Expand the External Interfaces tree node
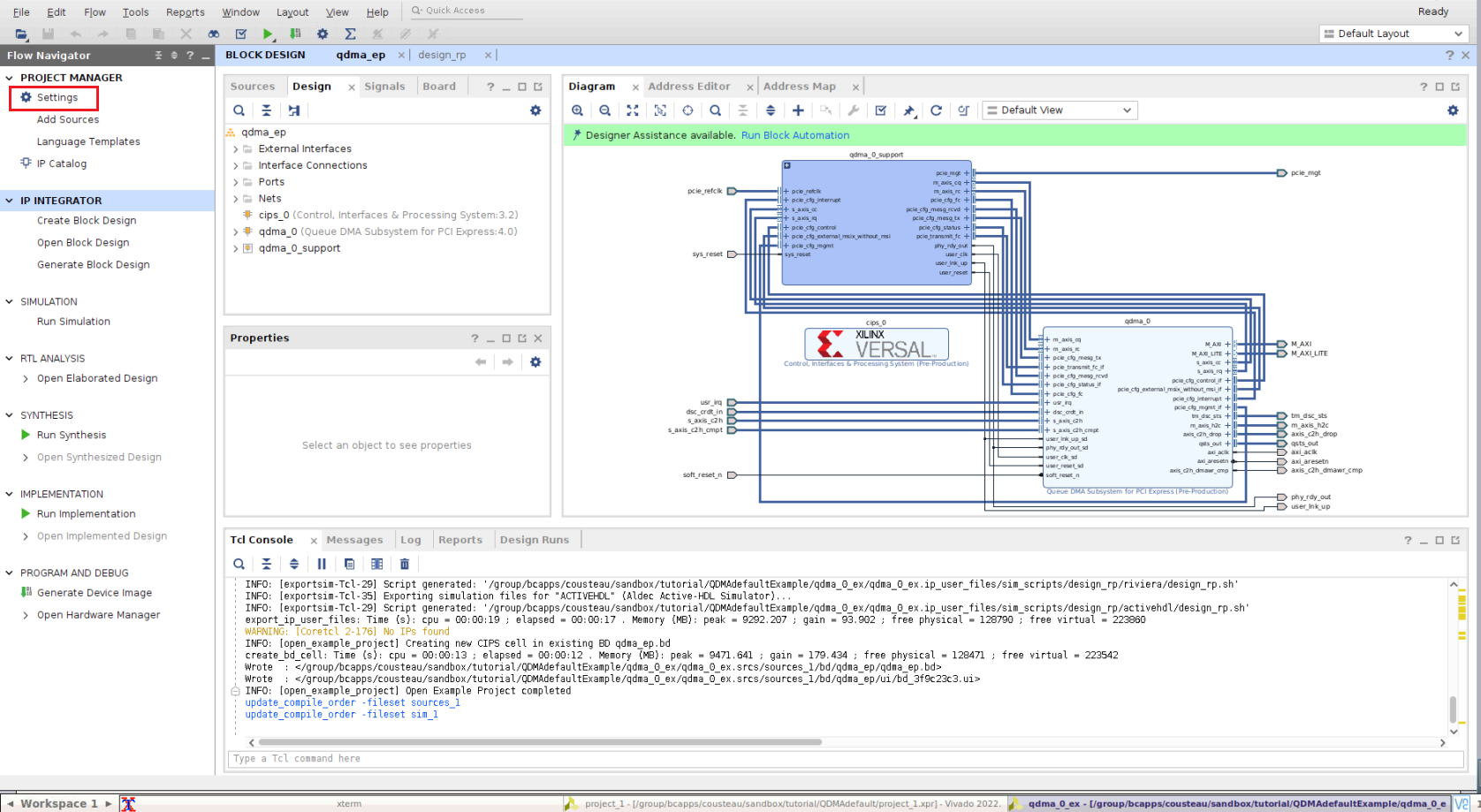This screenshot has height=812, width=1481. tap(236, 149)
